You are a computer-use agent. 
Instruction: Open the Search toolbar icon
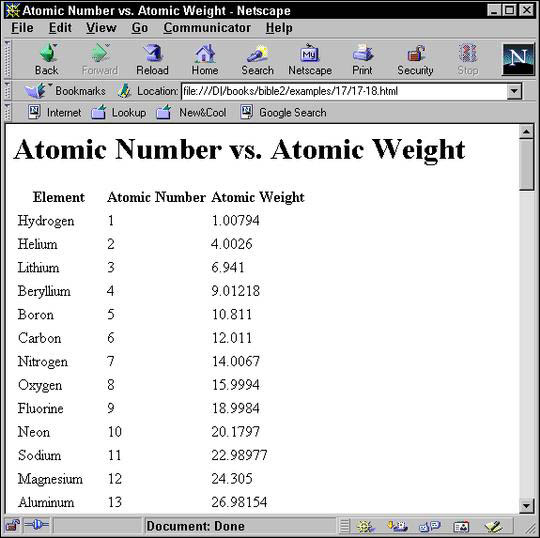[x=257, y=54]
